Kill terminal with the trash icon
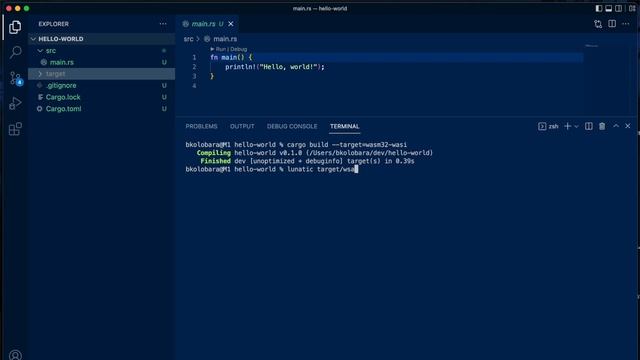Viewport: 640px width, 360px height. pyautogui.click(x=602, y=127)
